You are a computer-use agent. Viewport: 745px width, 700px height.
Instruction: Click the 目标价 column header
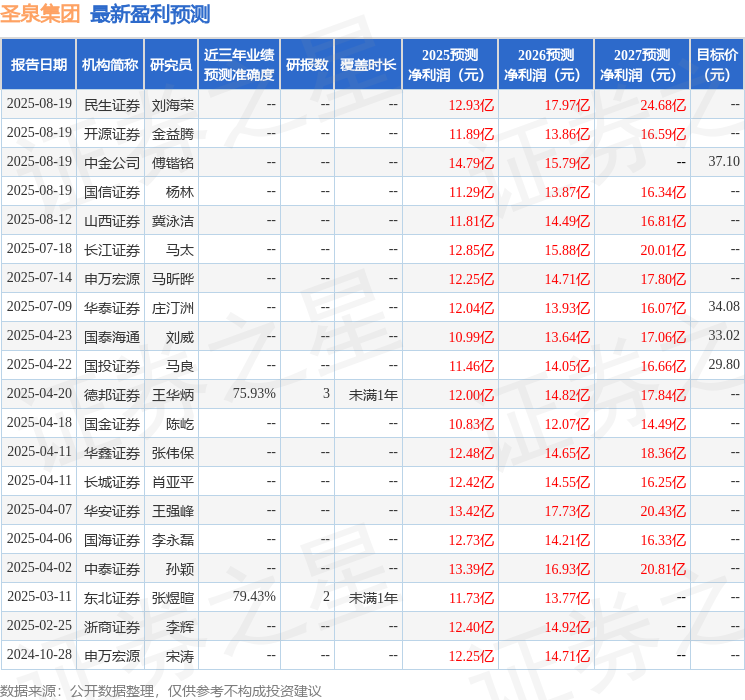[717, 65]
